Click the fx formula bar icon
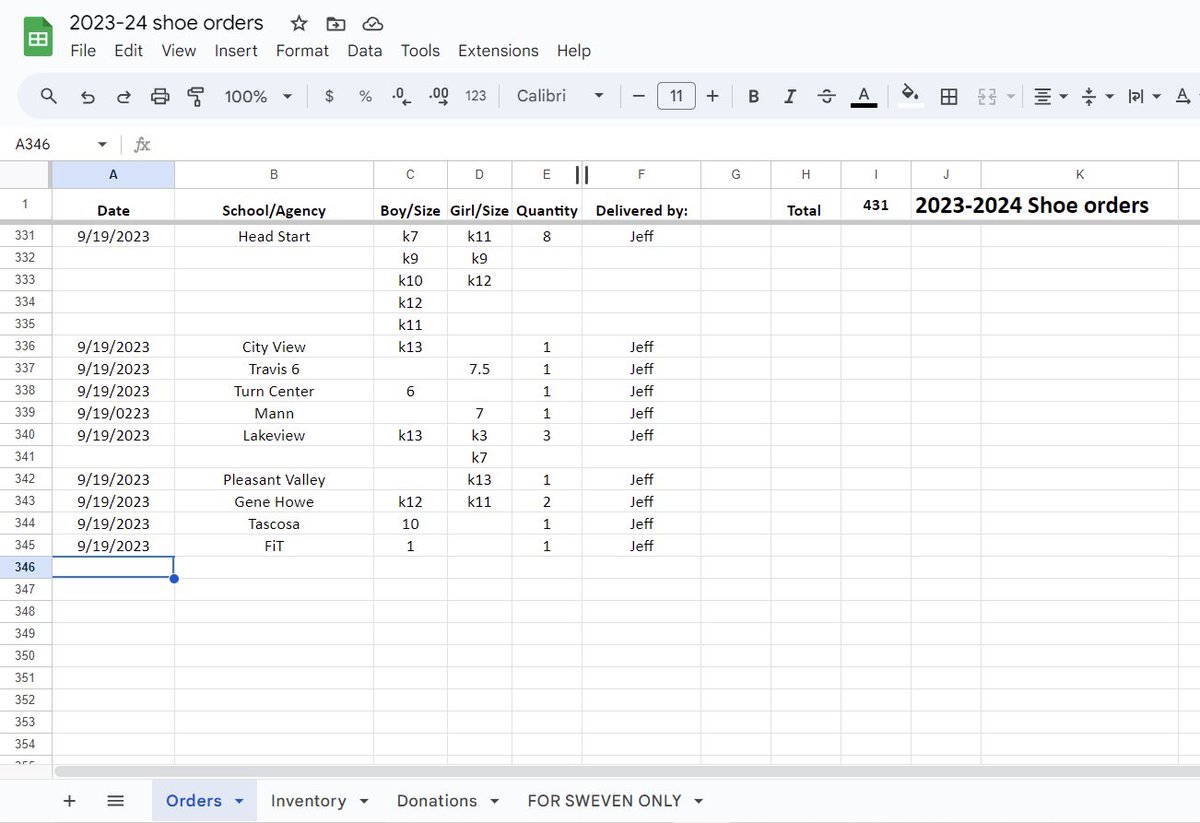The width and height of the screenshot is (1200, 823). [142, 145]
